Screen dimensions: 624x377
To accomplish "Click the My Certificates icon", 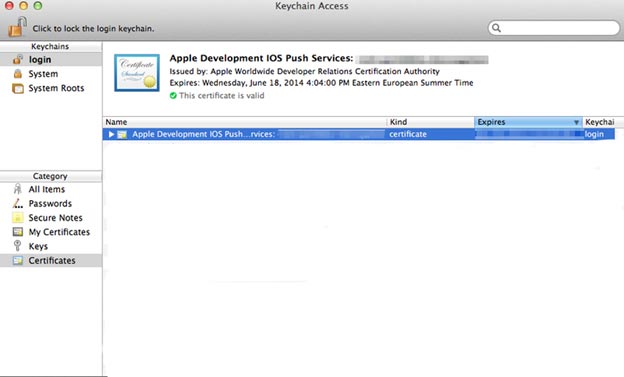I will pos(18,232).
